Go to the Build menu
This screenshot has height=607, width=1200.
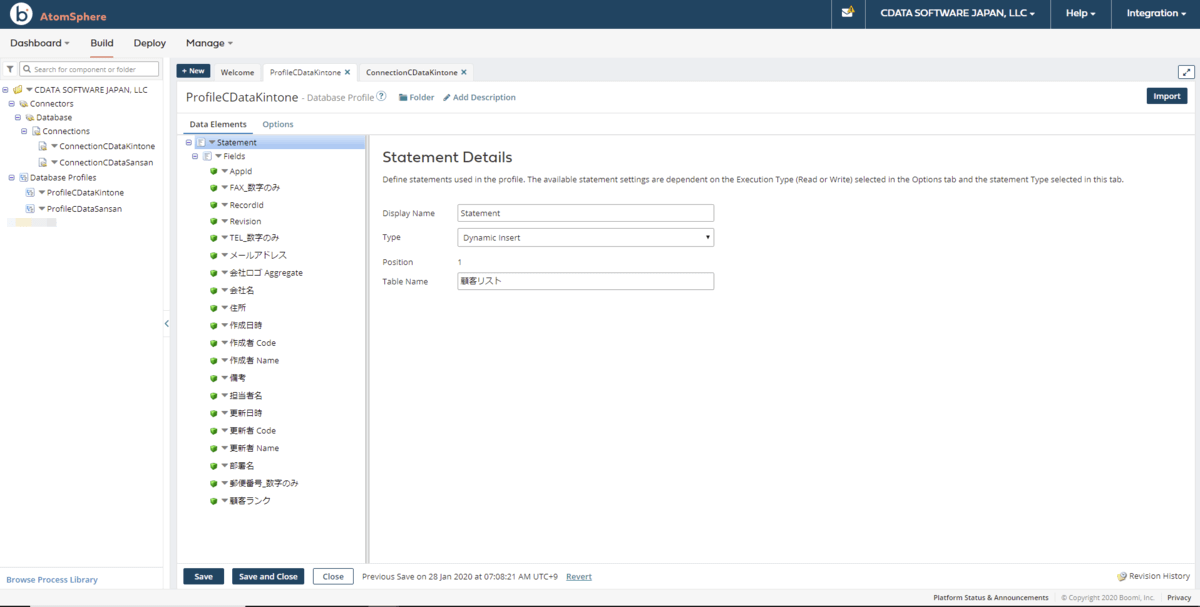tap(102, 43)
